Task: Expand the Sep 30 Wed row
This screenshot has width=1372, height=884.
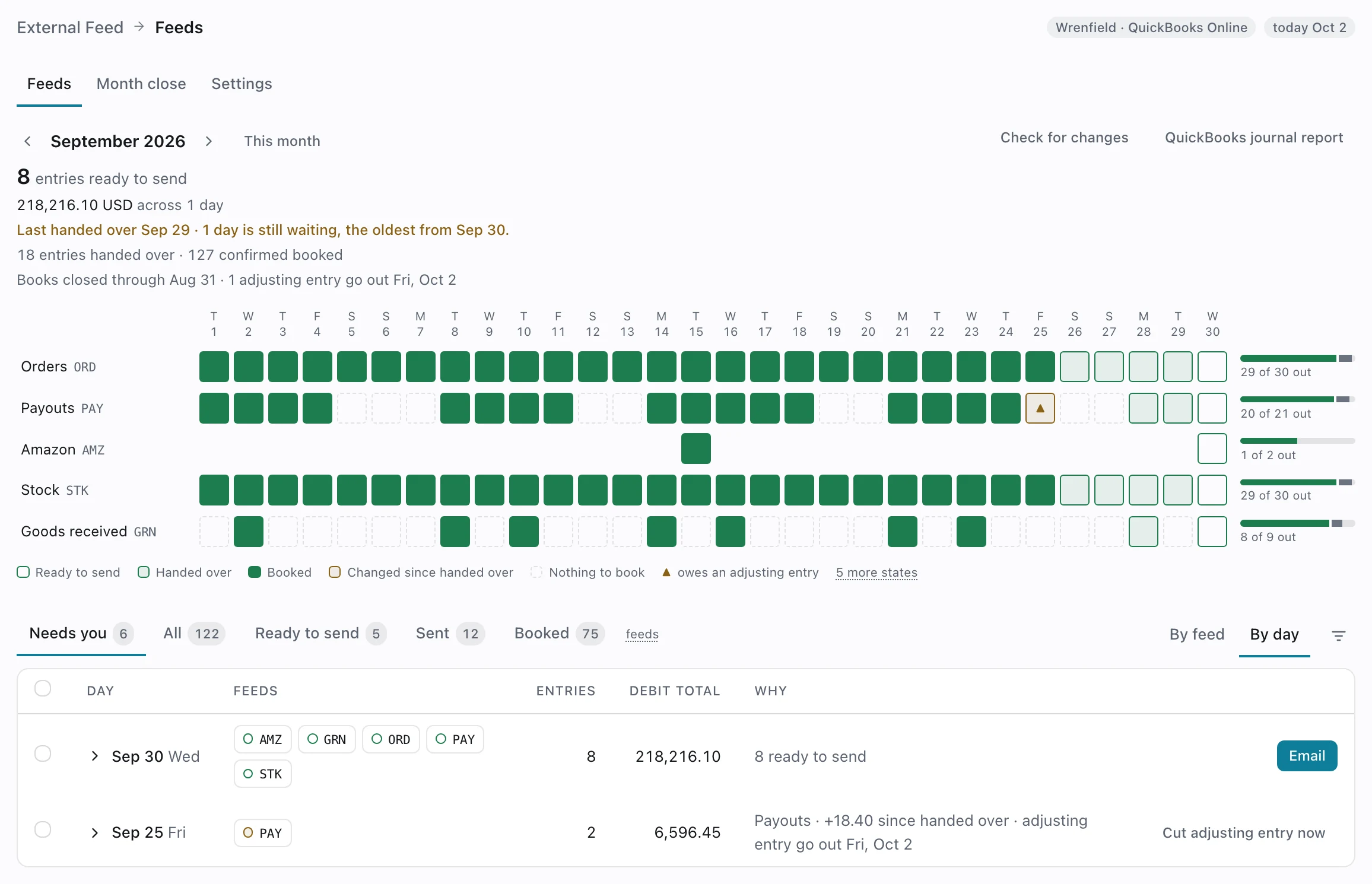Action: [x=94, y=756]
